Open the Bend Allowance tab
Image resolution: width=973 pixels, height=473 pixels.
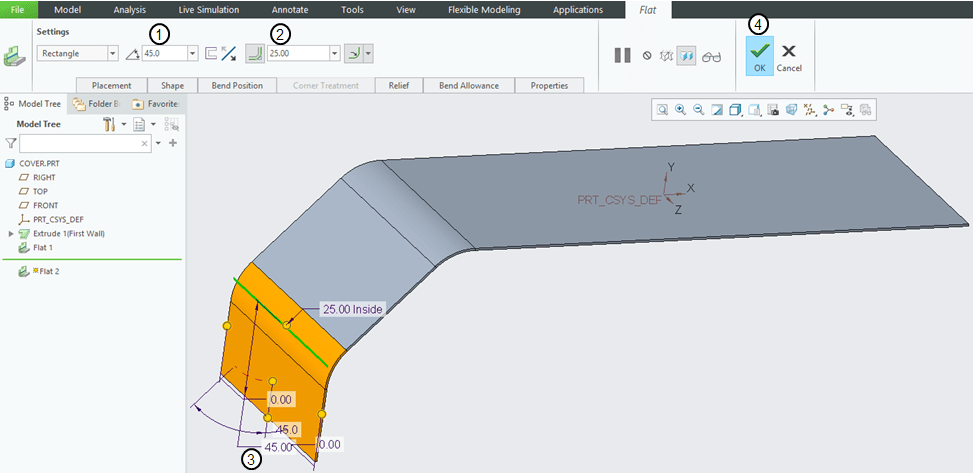pyautogui.click(x=468, y=86)
